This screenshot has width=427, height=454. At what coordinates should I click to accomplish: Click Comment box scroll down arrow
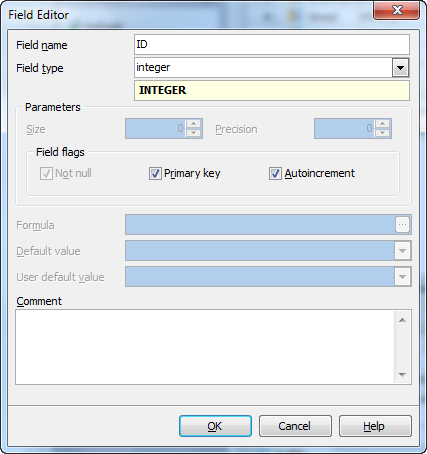(402, 375)
